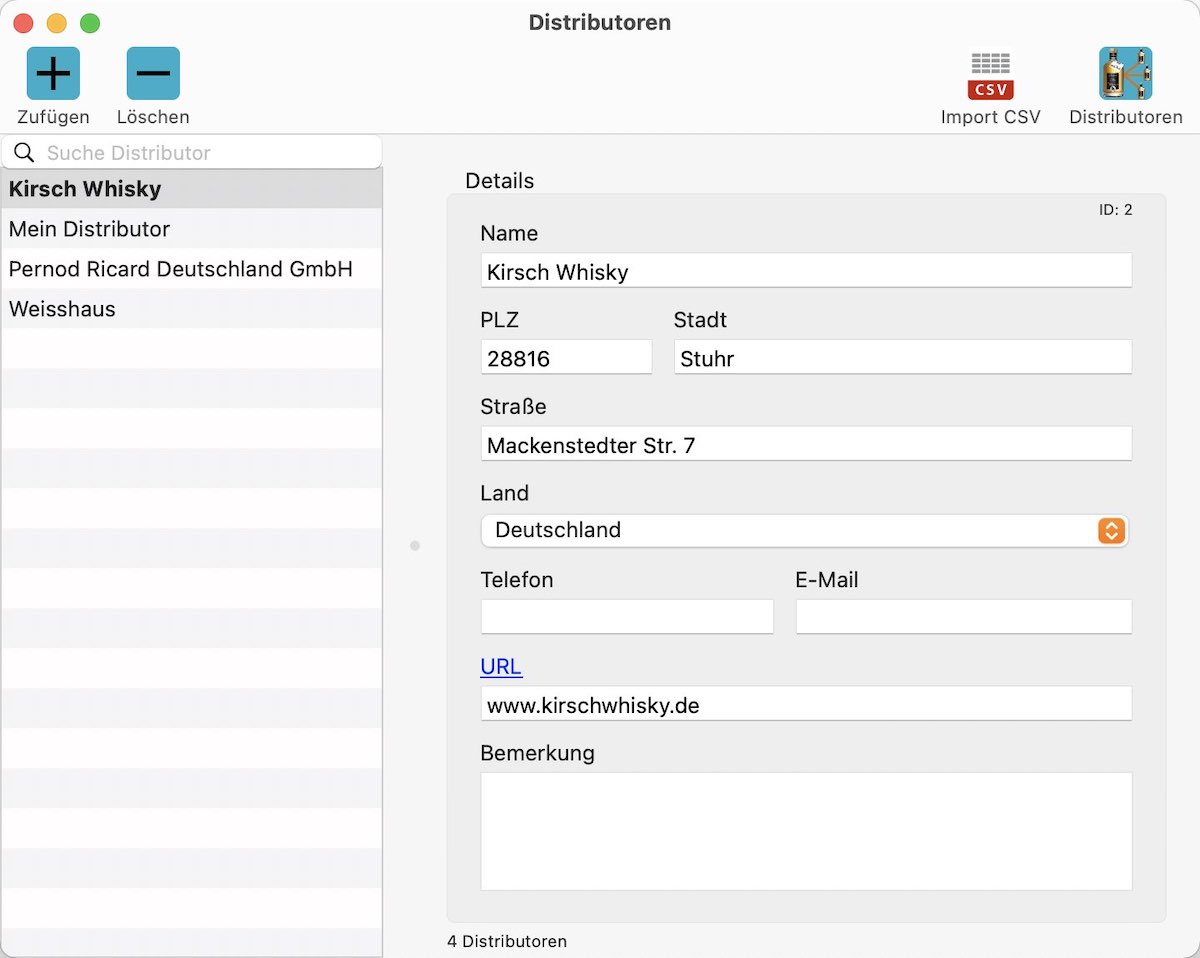Focus the Suche Distributor search field
The height and width of the screenshot is (958, 1200).
pos(192,153)
